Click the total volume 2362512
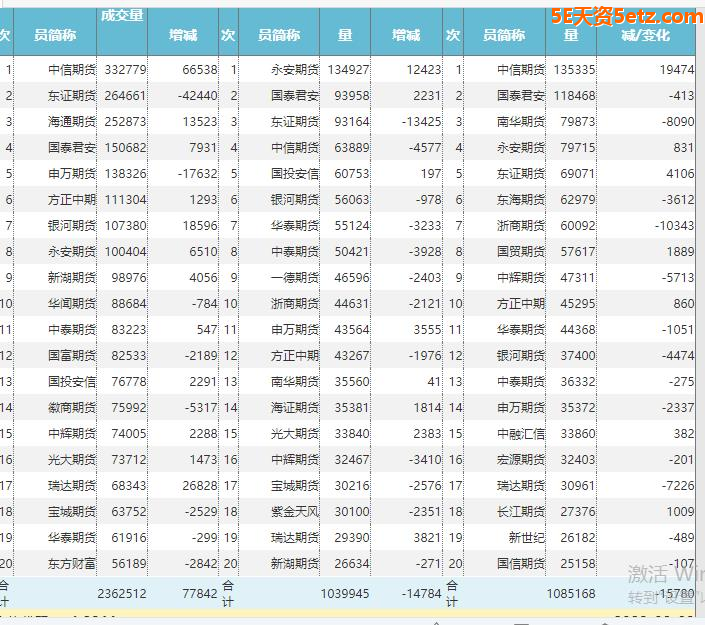The image size is (705, 625). [x=122, y=594]
